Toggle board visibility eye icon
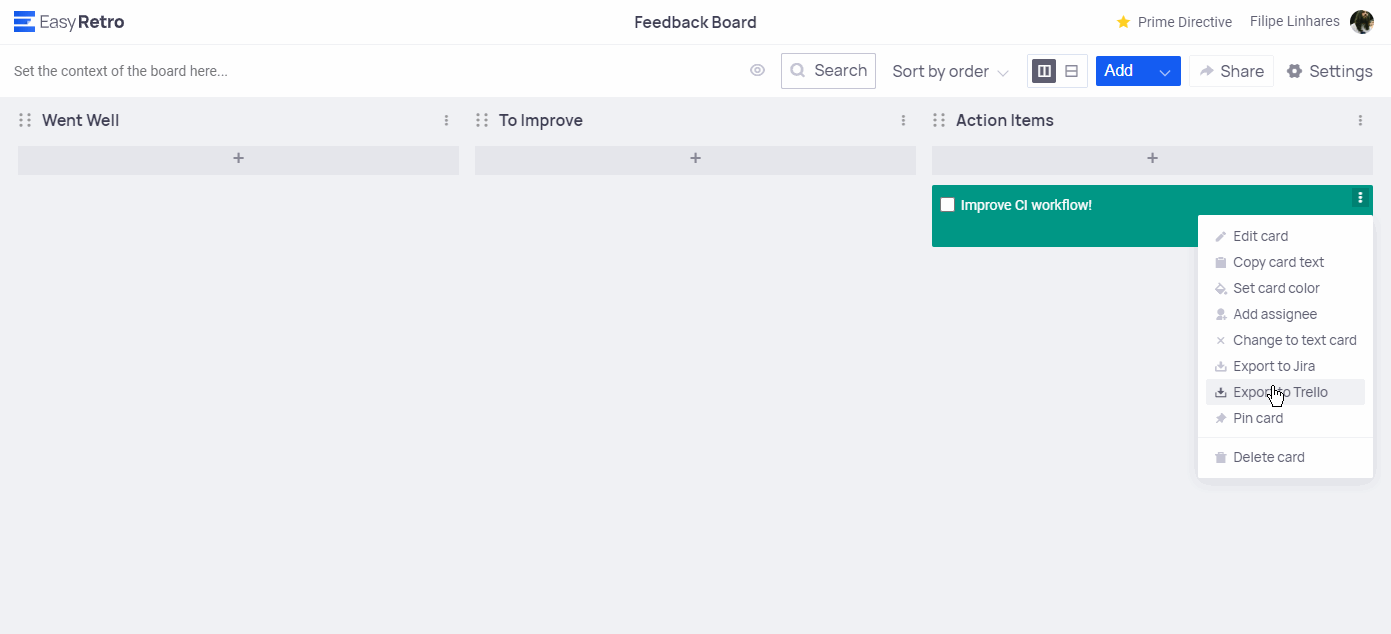1391x634 pixels. tap(757, 71)
